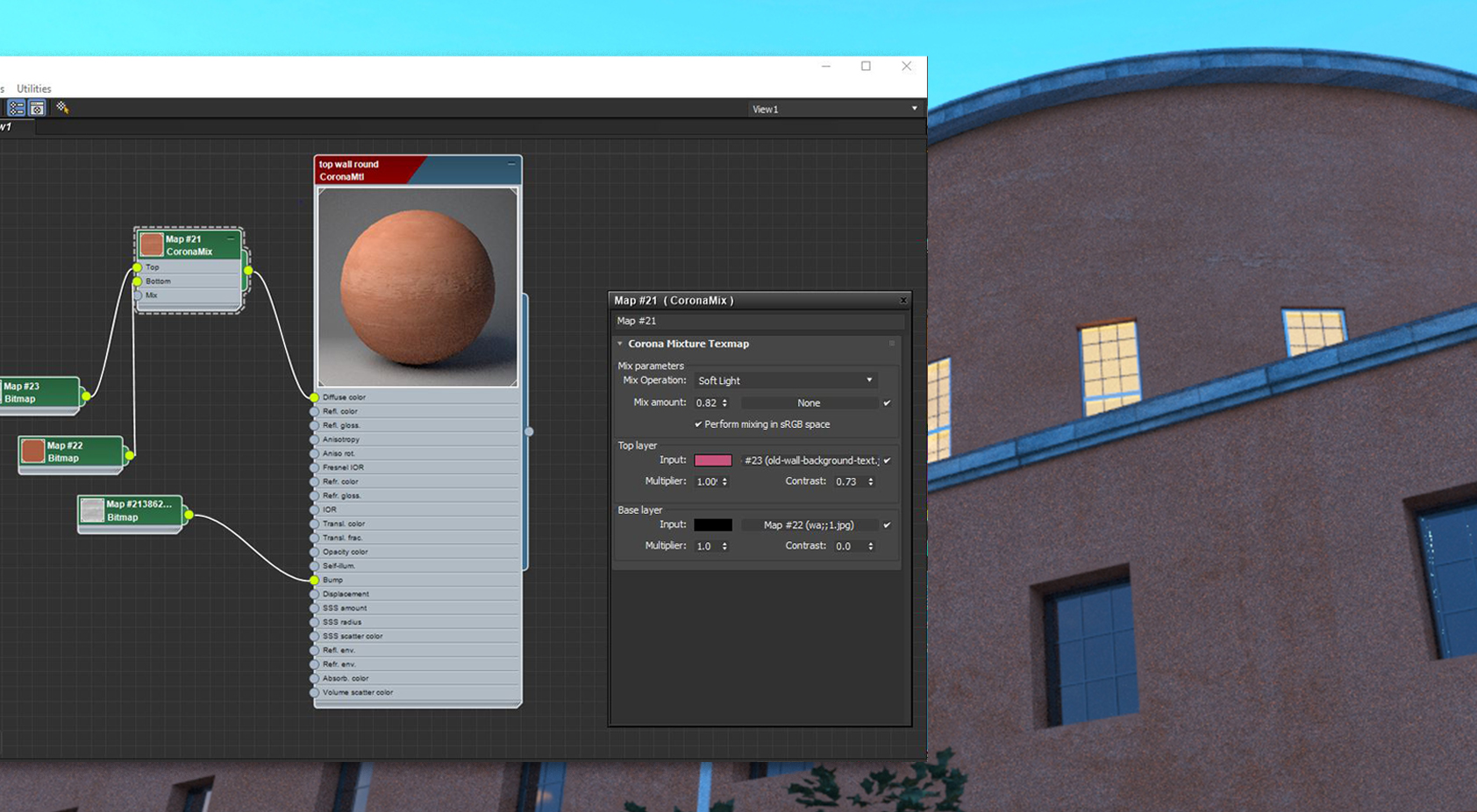Screen dimensions: 1477x812
Task: Toggle the parameter editor list icon in toolbar
Action: click(x=17, y=108)
